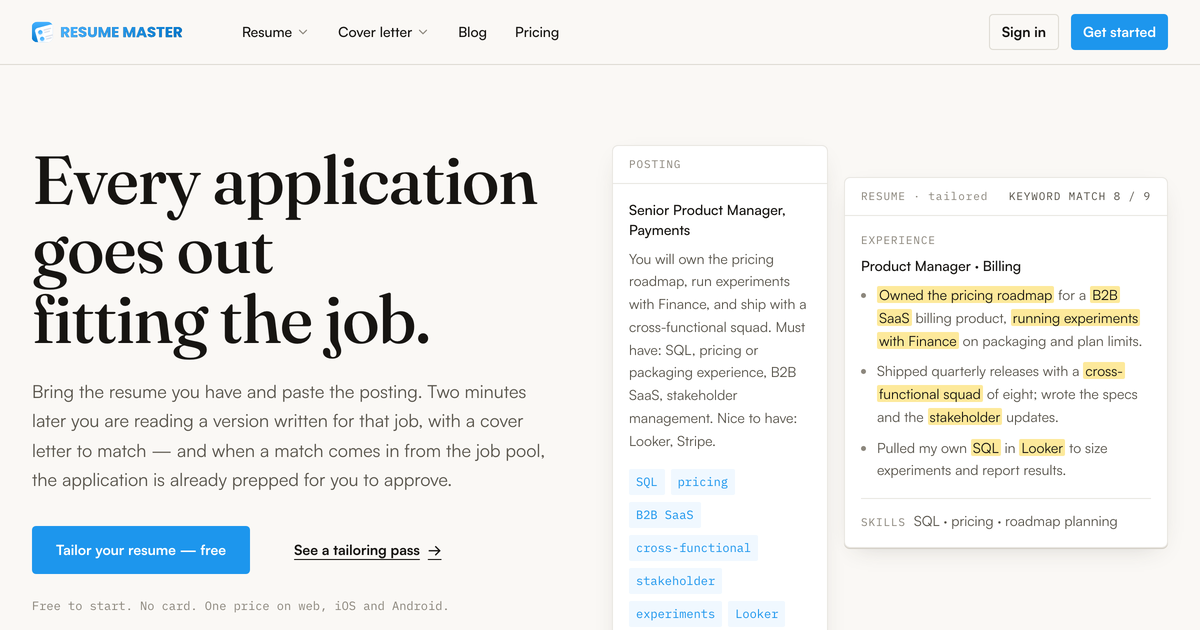Screen dimensions: 1200x630
Task: Click the B2B SaaS keyword tag
Action: tap(665, 515)
